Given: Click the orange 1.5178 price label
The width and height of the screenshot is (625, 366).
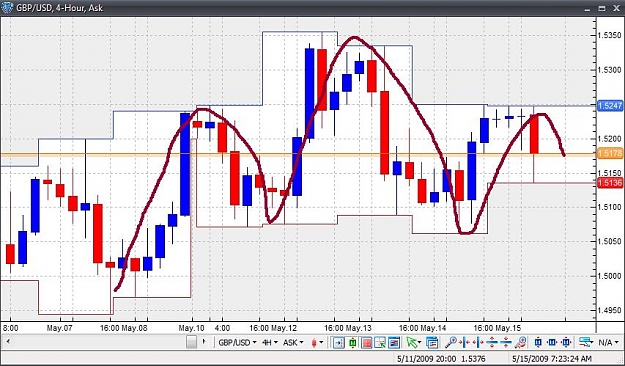Looking at the screenshot, I should click(609, 153).
